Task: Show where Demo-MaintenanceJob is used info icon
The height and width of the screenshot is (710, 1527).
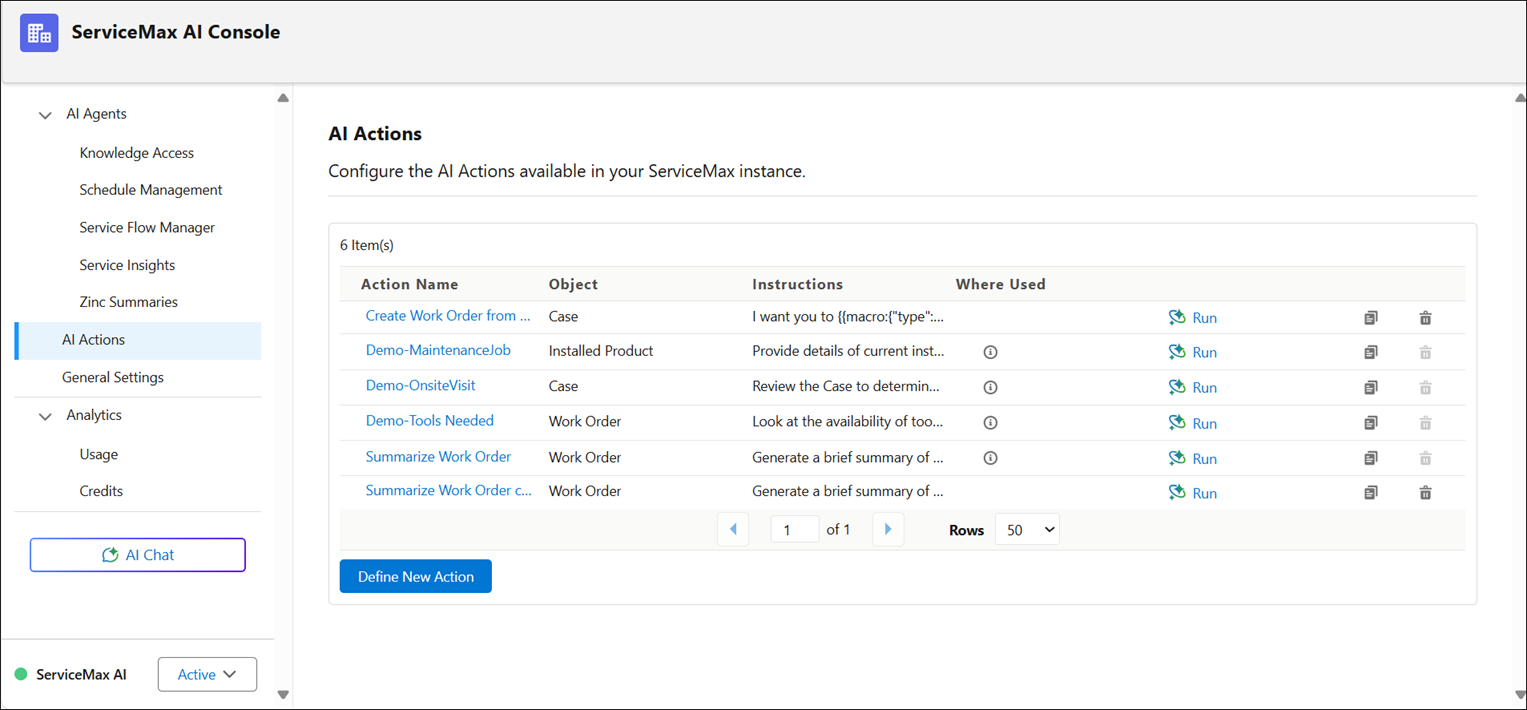Action: (x=990, y=352)
